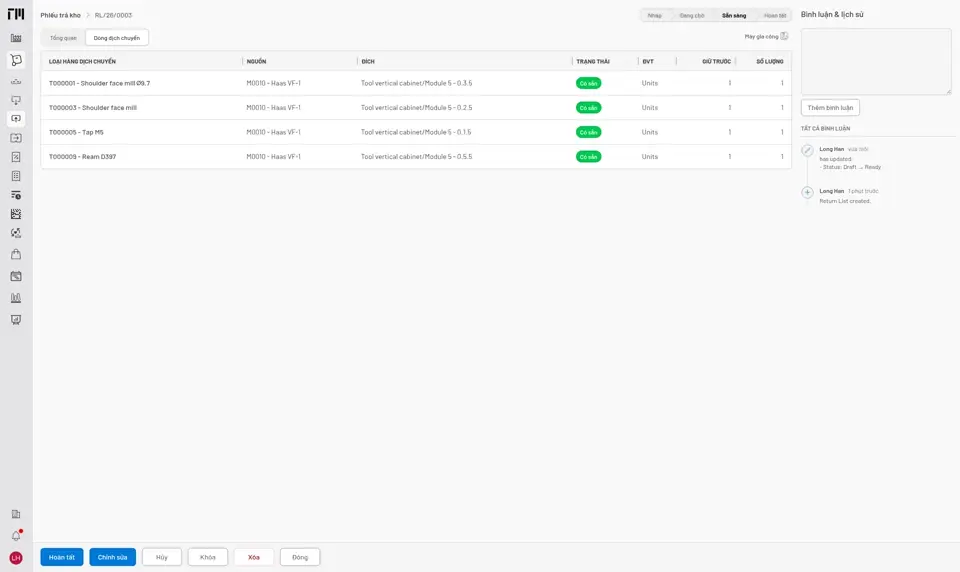Open the shopping bag sidebar icon
Screen dimensions: 960x572
16,254
